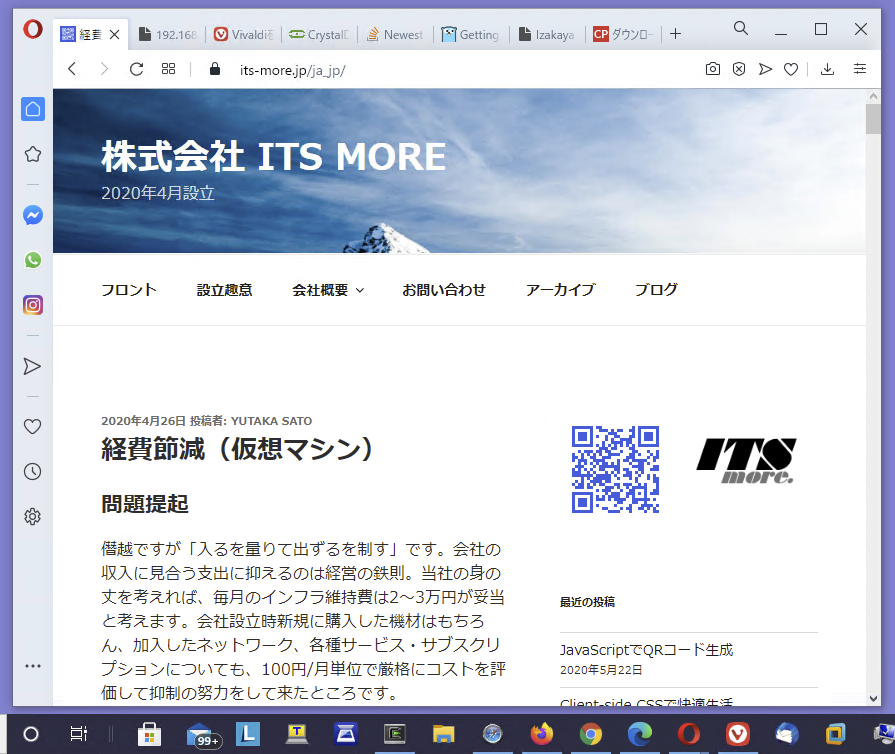
Task: Open the Downloads icon in toolbar
Action: click(x=827, y=69)
